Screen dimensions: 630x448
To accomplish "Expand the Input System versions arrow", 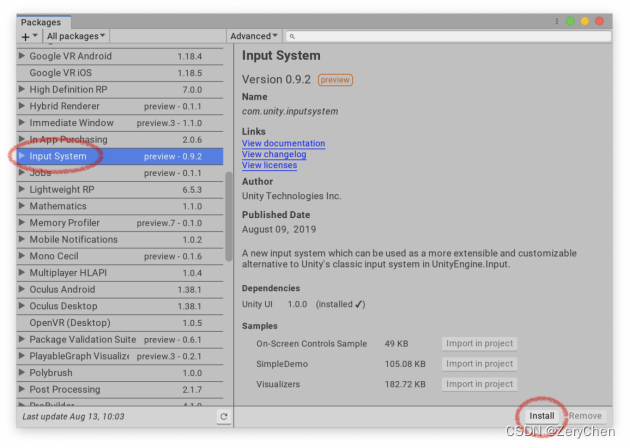I will coord(22,156).
